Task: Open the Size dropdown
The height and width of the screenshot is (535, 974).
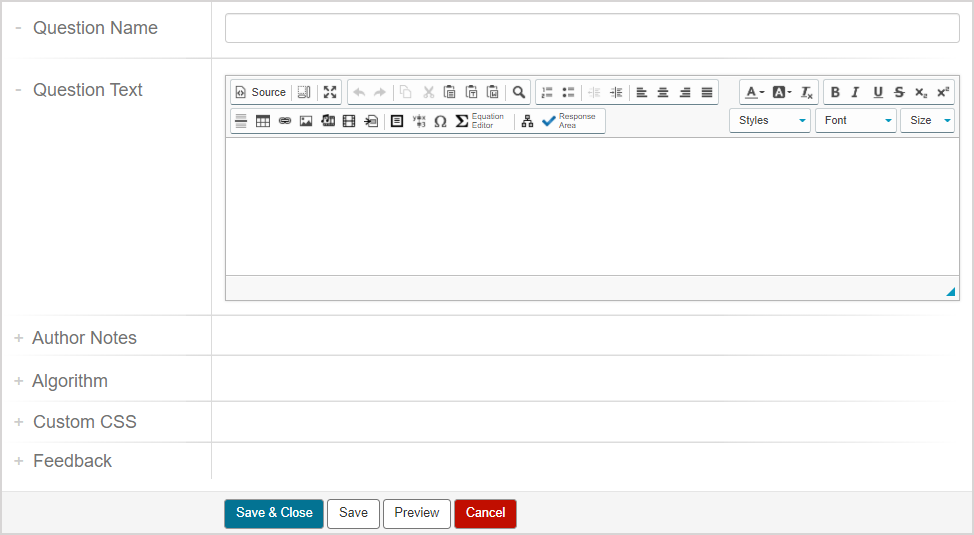Action: click(927, 121)
